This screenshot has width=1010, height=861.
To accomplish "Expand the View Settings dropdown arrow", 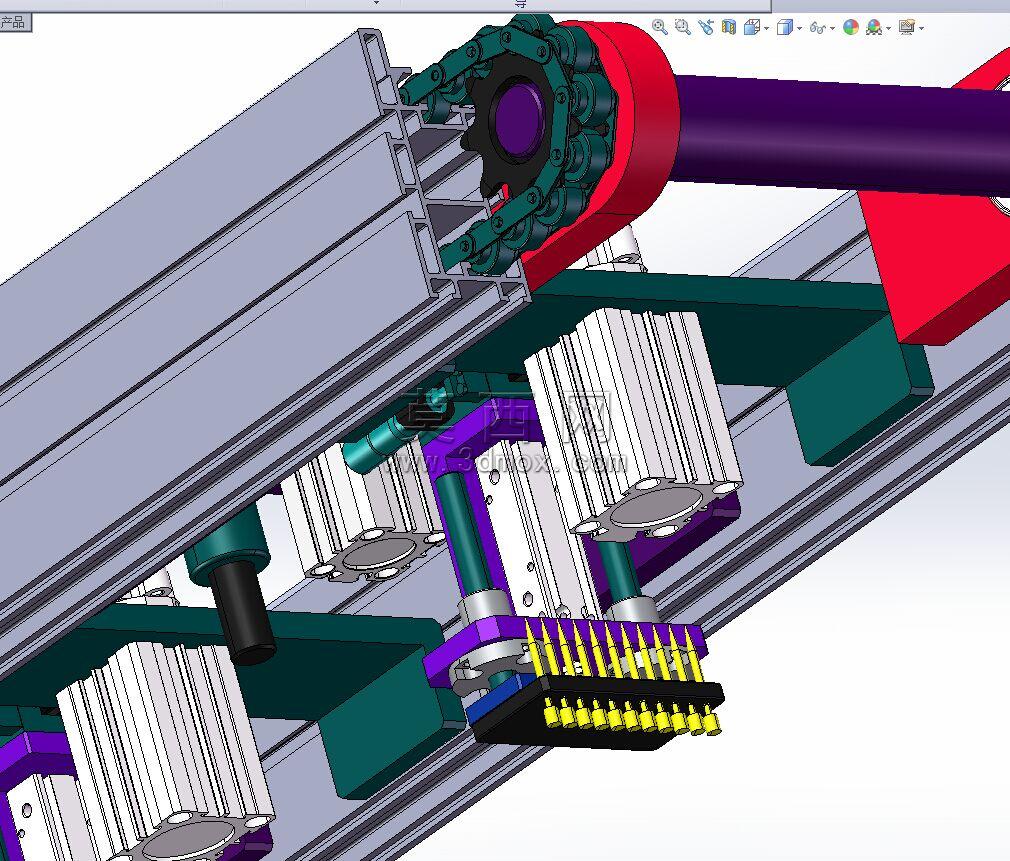I will tap(922, 28).
